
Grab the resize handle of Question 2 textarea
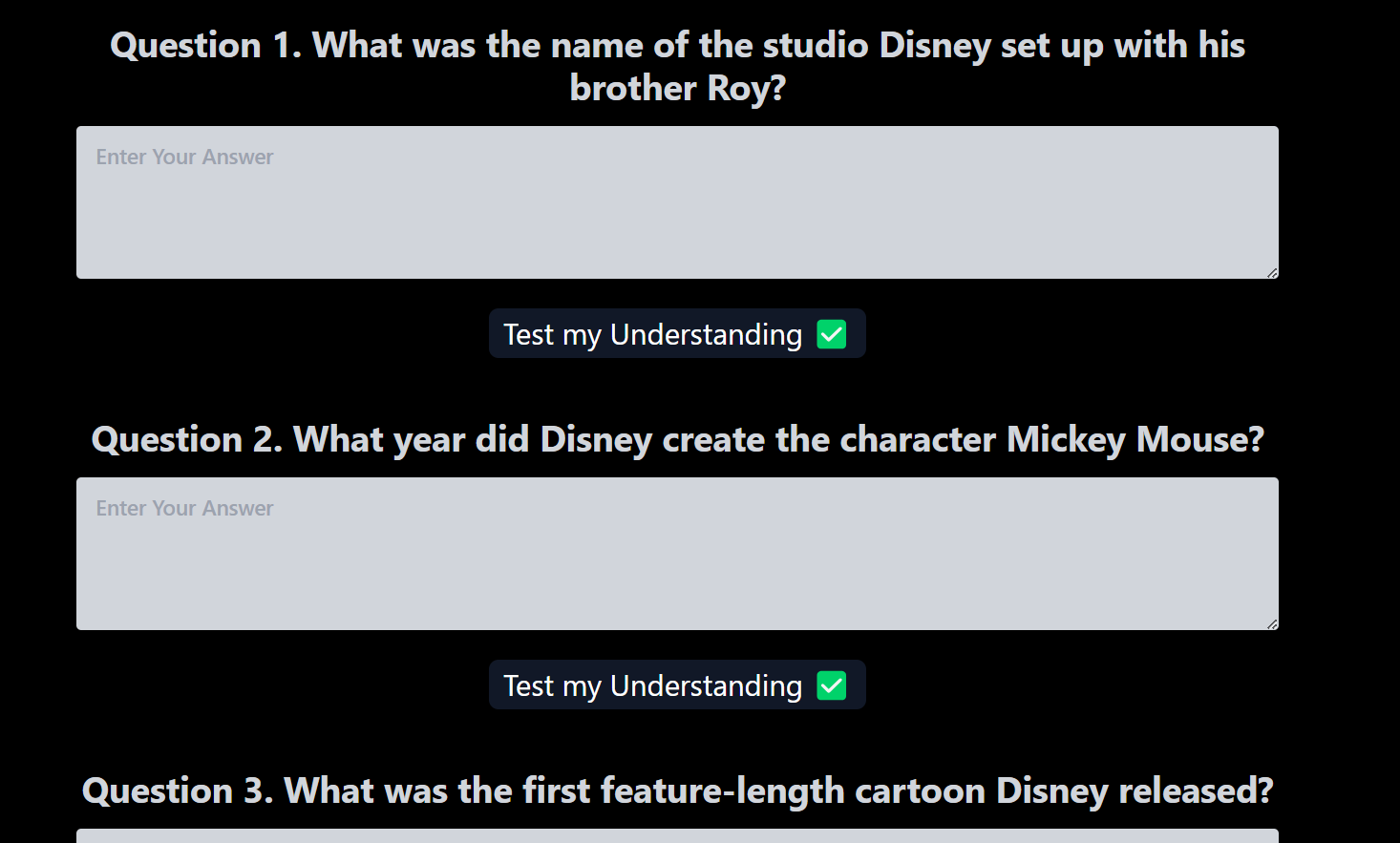1272,624
